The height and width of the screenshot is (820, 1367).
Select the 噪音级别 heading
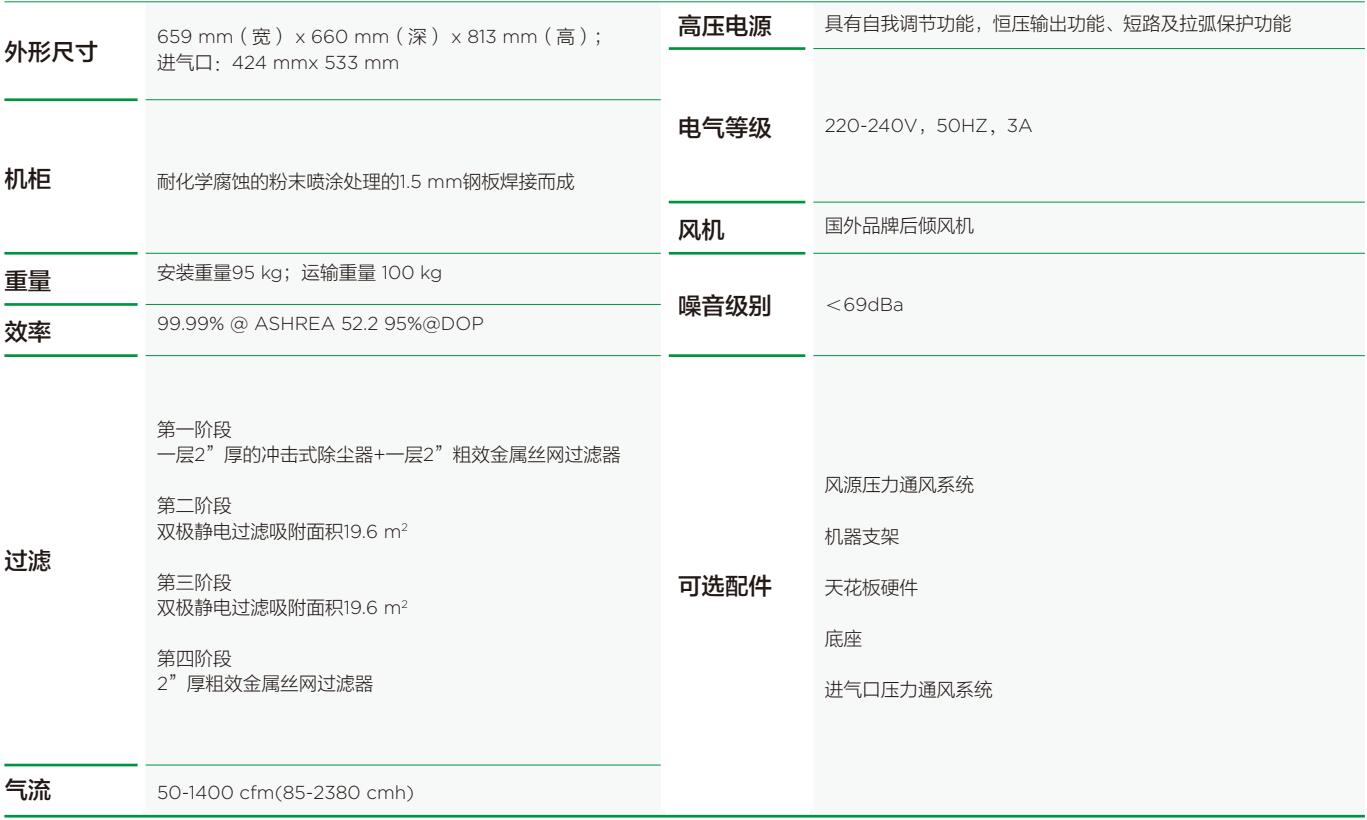pos(725,306)
